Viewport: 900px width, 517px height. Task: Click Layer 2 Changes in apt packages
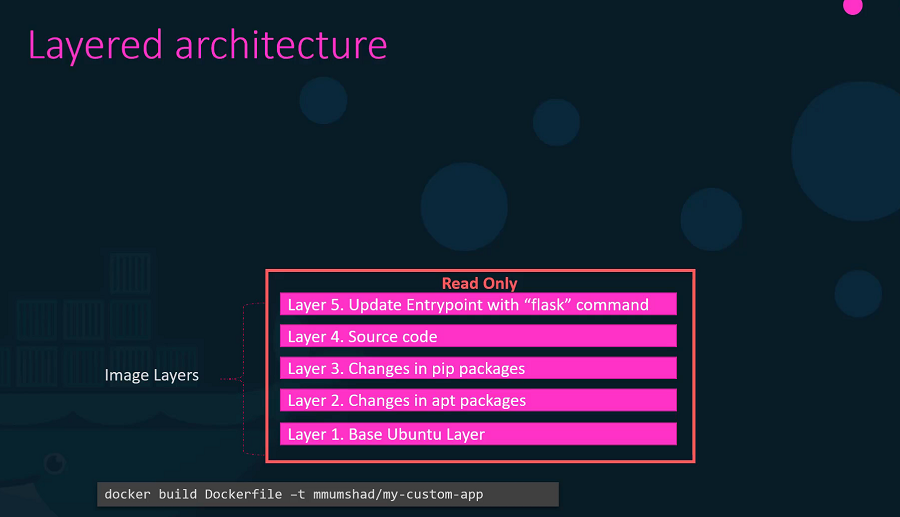[x=478, y=400]
